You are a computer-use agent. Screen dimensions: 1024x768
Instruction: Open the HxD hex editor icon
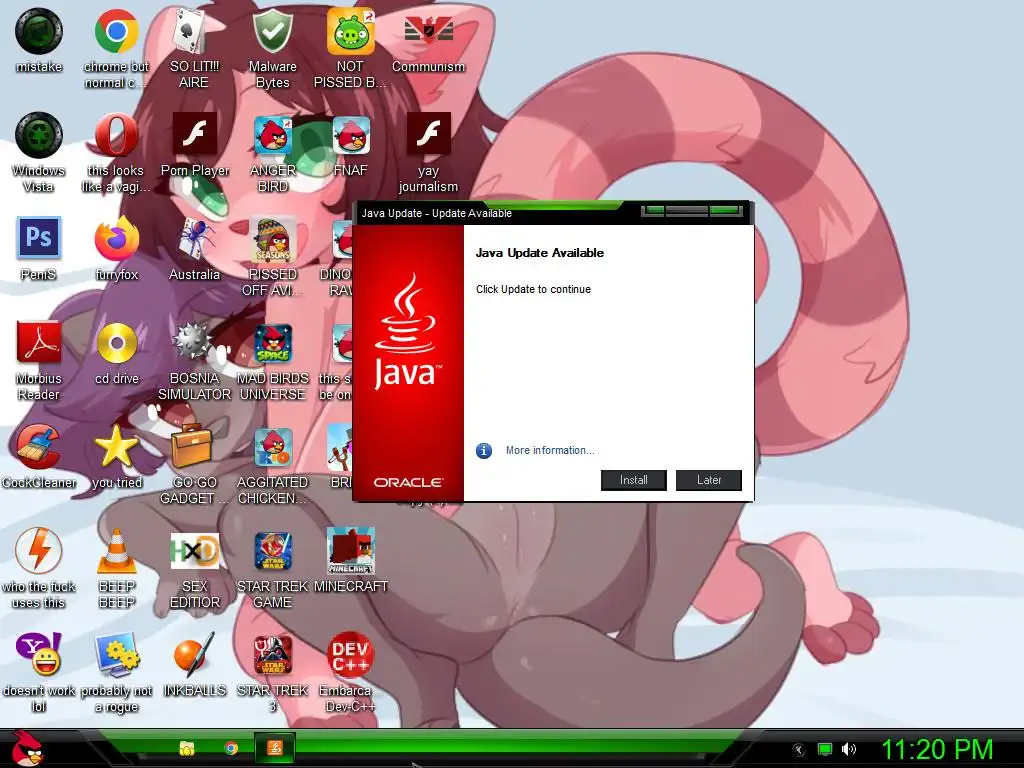194,551
